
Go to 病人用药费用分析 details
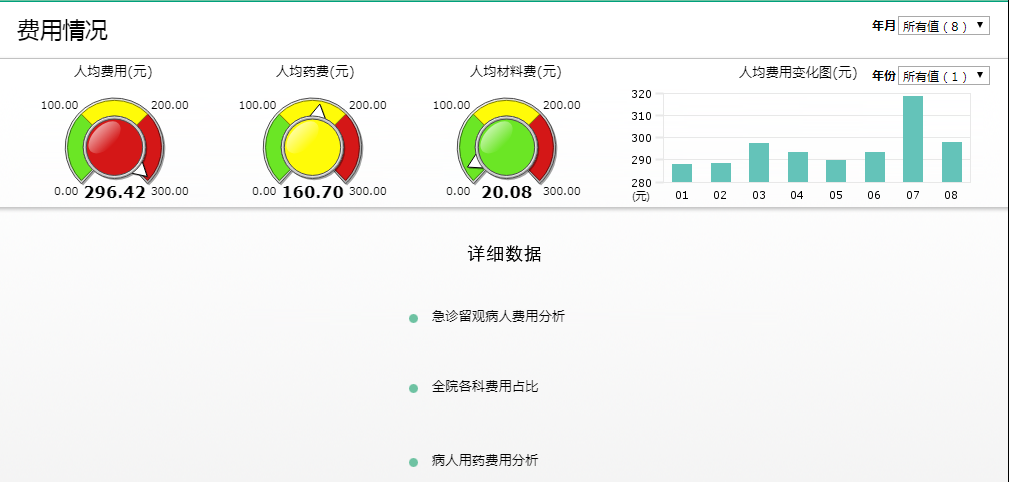(x=484, y=460)
